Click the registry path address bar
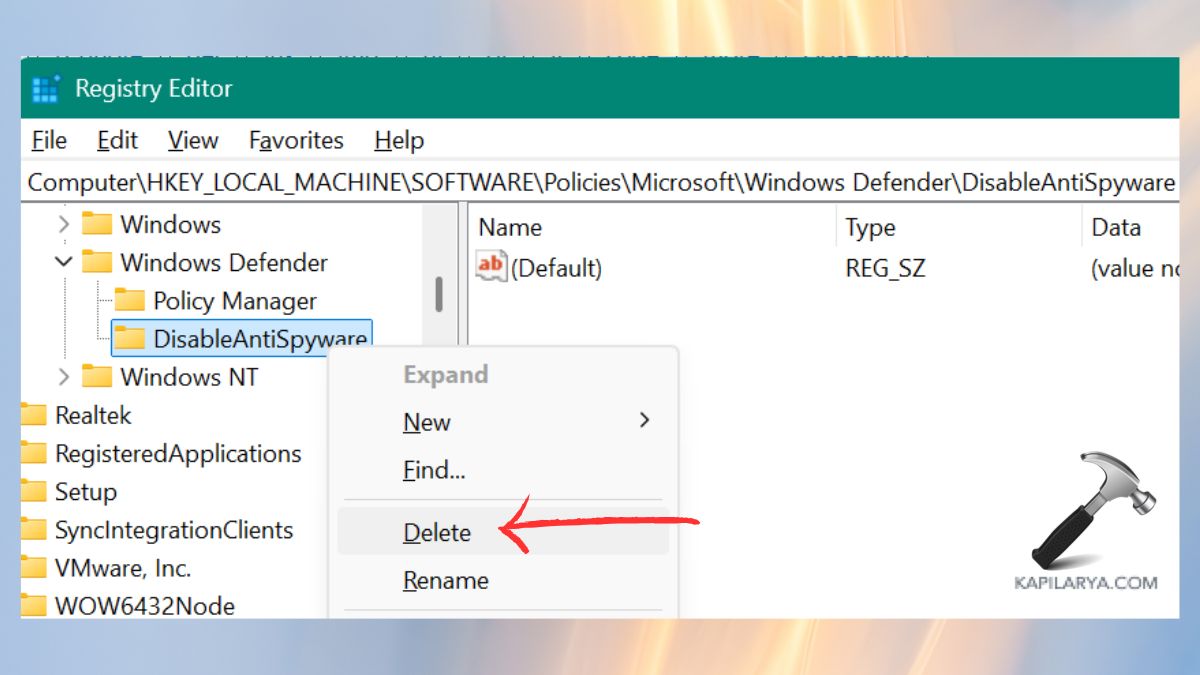1200x675 pixels. tap(600, 182)
